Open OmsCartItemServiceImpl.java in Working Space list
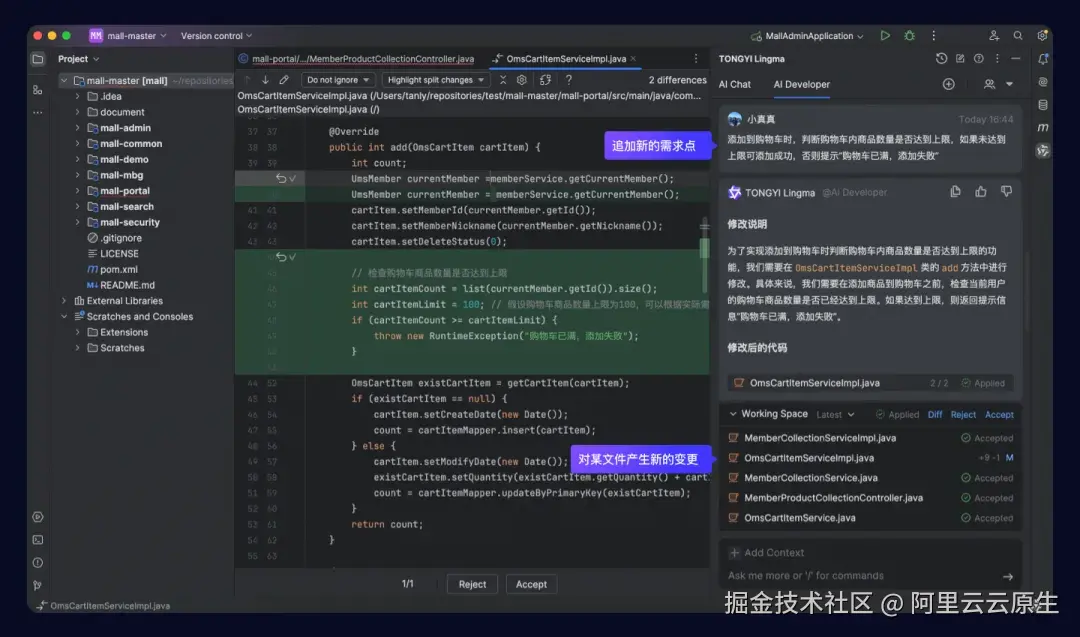Screen dimensions: 1080x637 coord(871,458)
